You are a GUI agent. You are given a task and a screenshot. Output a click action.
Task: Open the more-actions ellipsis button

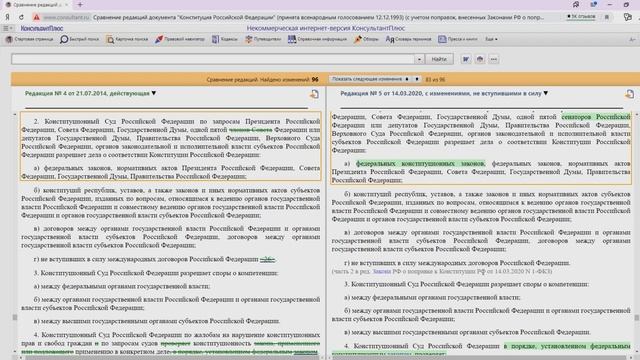click(494, 59)
